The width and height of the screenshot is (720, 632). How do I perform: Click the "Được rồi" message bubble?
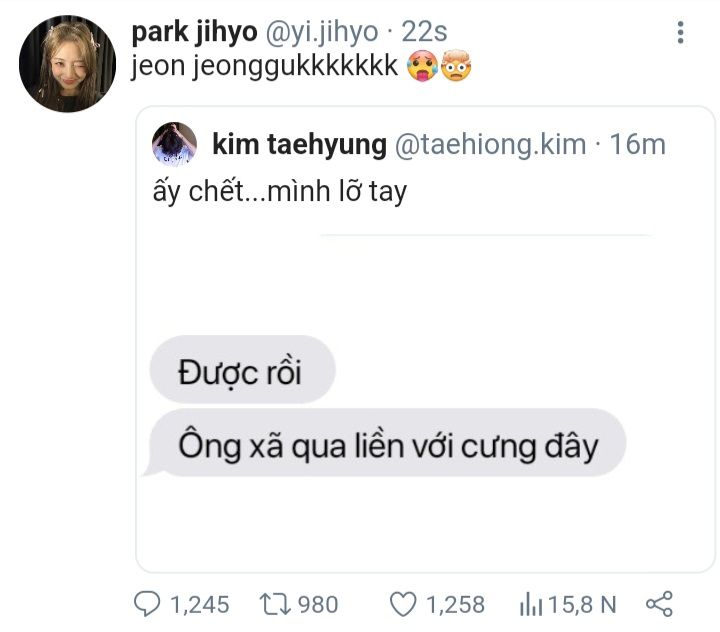pos(241,370)
